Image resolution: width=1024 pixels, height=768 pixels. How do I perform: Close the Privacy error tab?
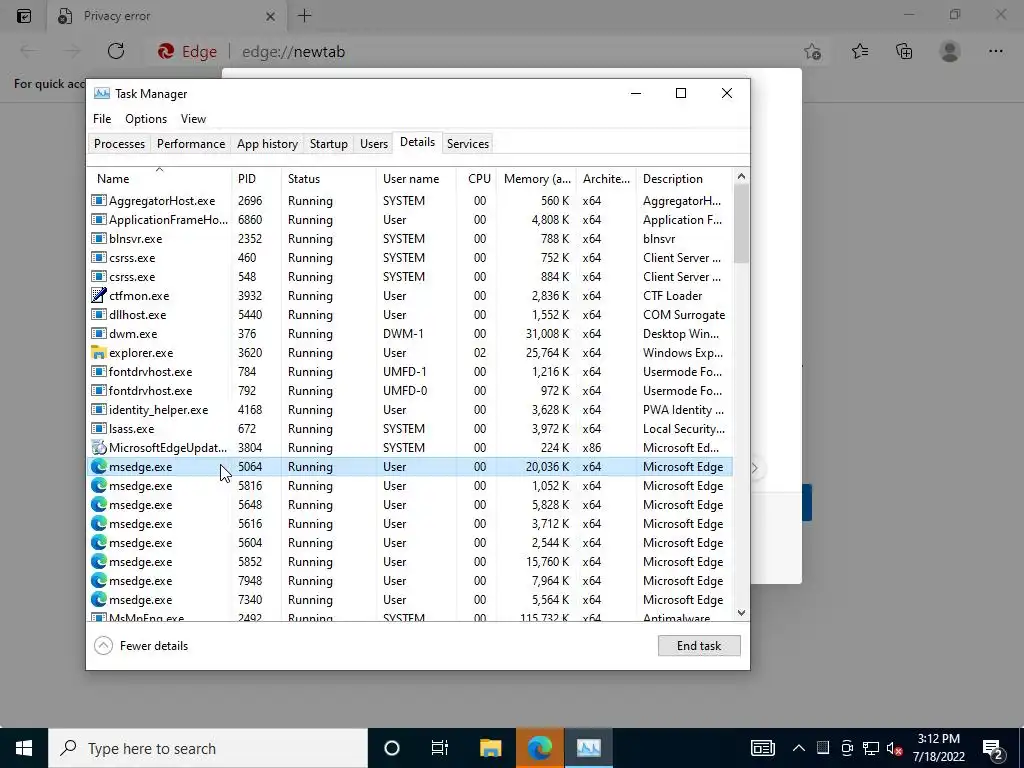pos(270,16)
